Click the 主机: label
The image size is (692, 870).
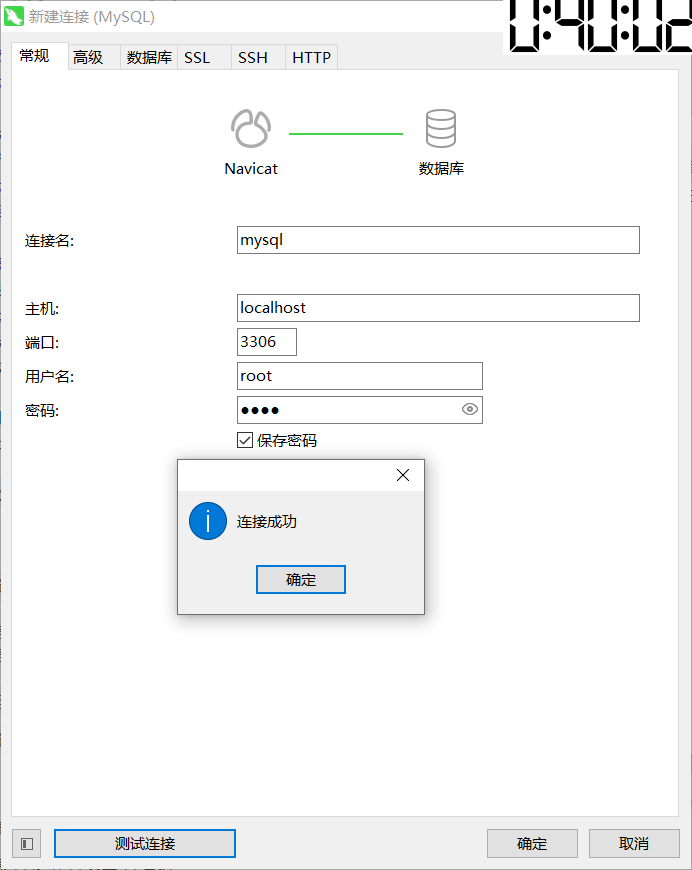click(x=42, y=309)
